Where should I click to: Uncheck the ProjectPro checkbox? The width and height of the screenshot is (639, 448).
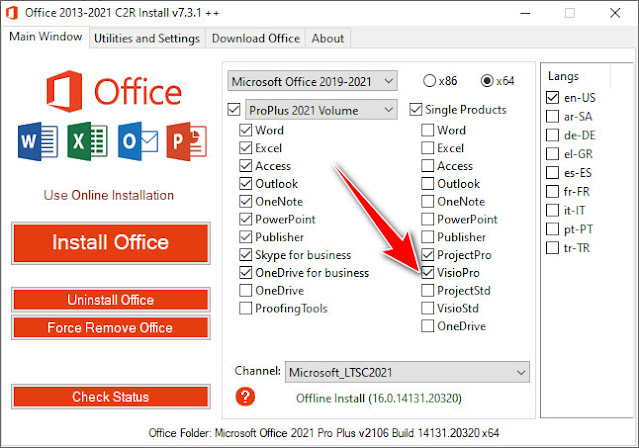(x=427, y=255)
